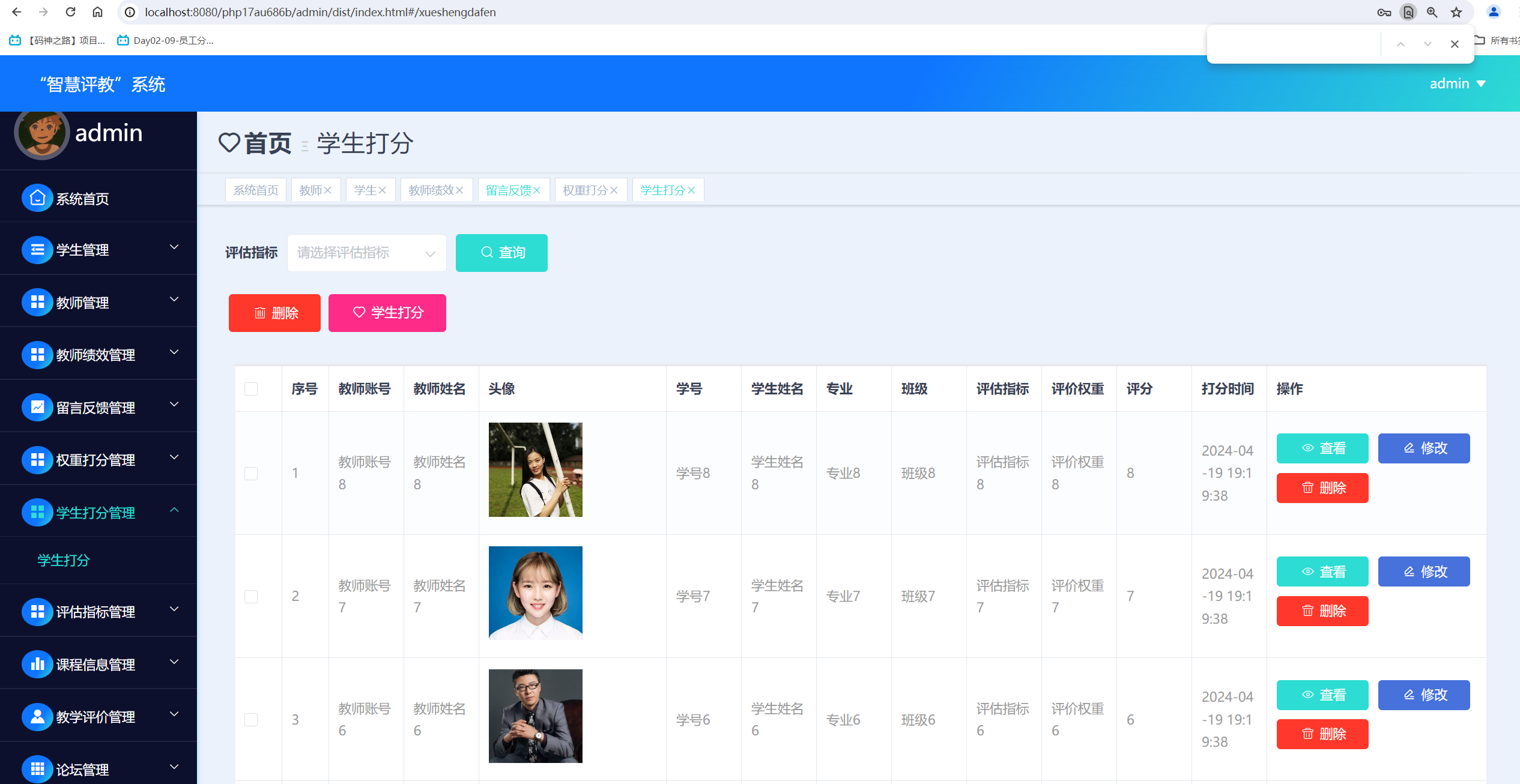Click the 教学评价管理 person icon
This screenshot has width=1520, height=784.
point(37,717)
